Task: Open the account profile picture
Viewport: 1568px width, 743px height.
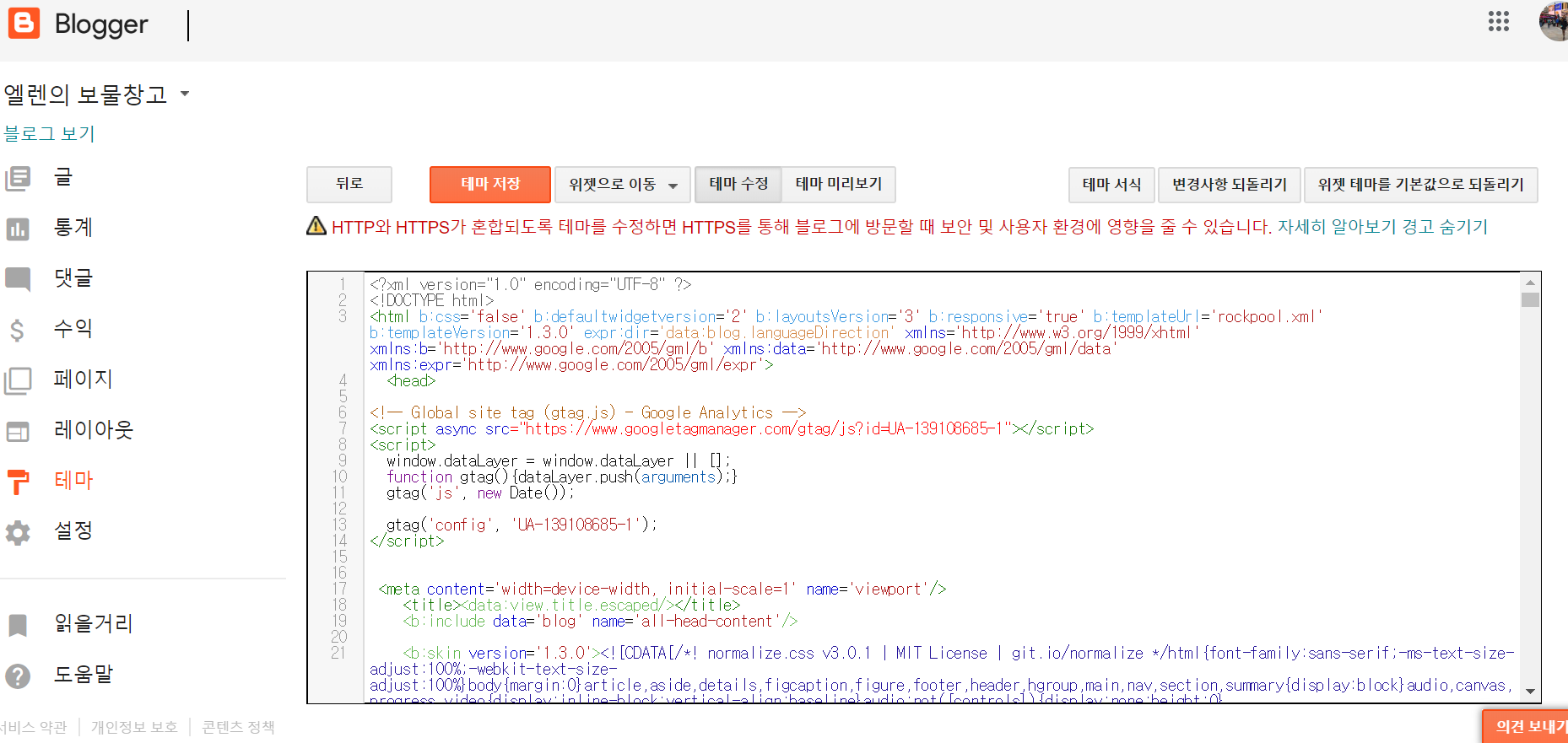Action: [x=1554, y=21]
